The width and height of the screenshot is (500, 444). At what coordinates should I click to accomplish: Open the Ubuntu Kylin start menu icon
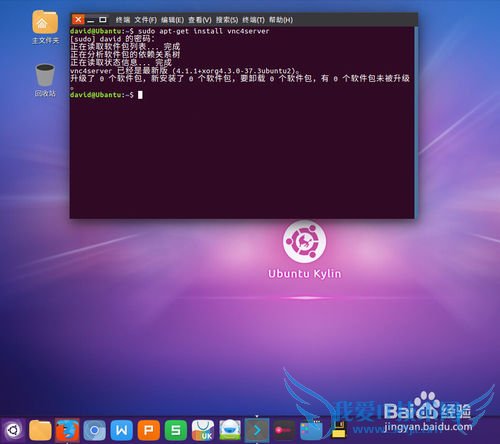click(13, 430)
